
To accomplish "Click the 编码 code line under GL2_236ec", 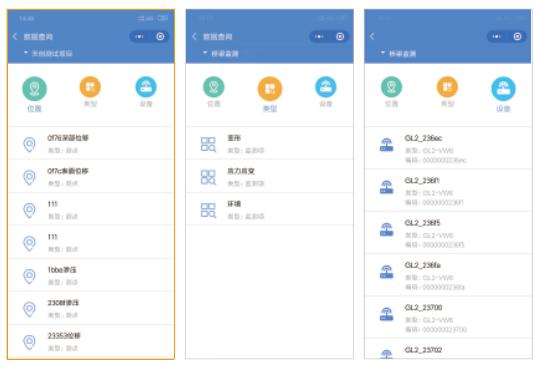I will pos(435,160).
